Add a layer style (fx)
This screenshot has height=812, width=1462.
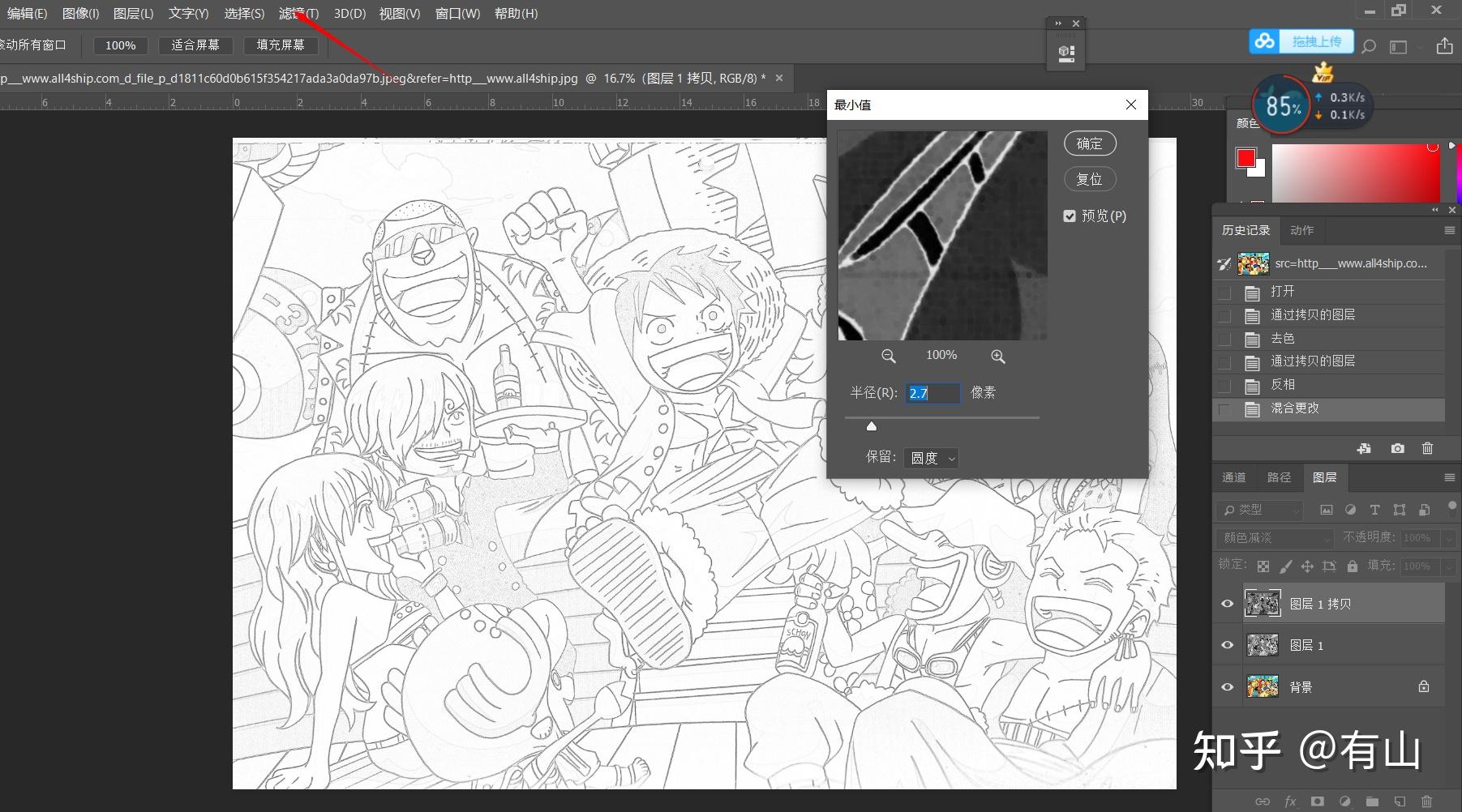tap(1290, 801)
